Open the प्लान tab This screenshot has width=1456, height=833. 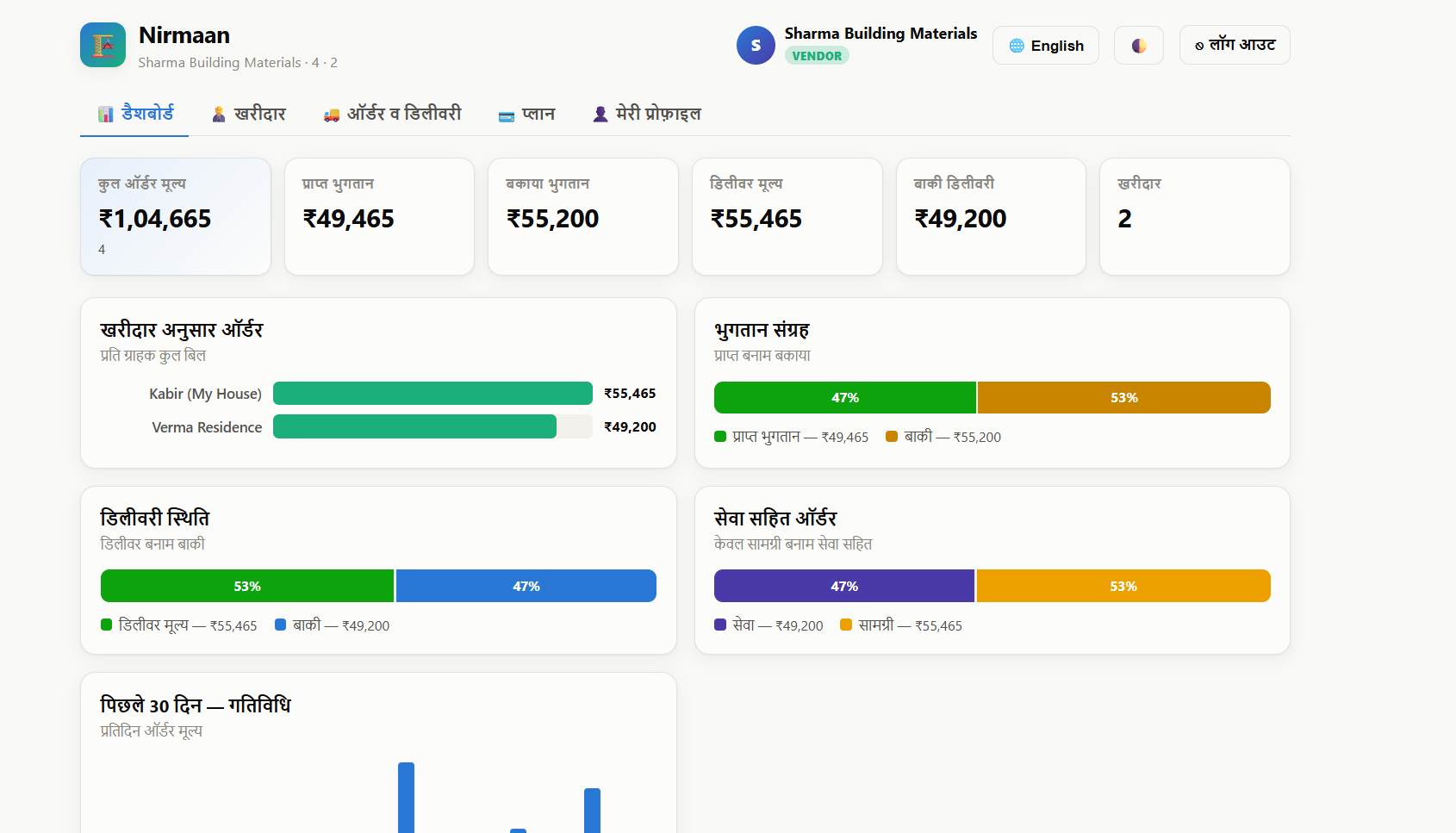tap(526, 114)
